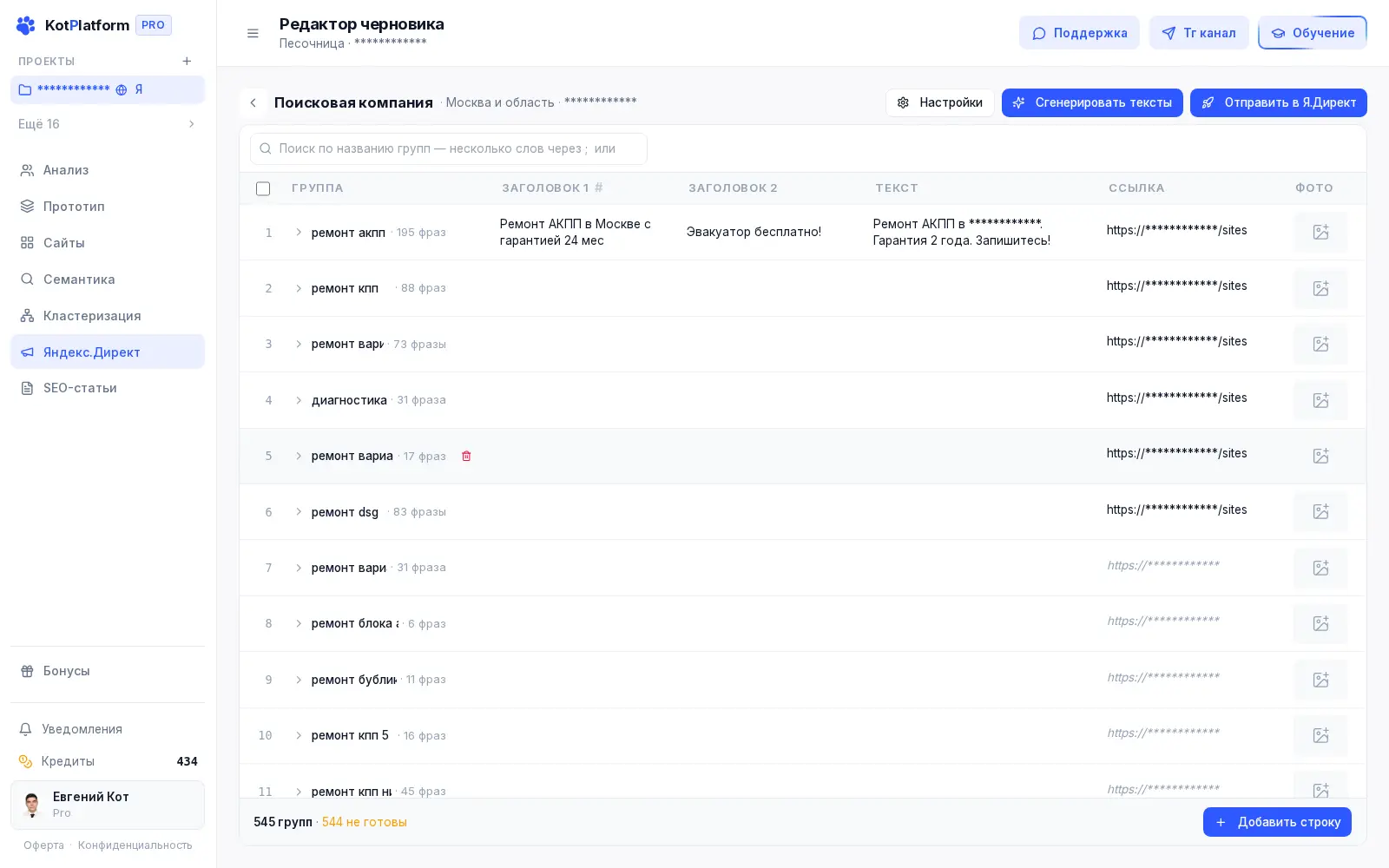Open the SEO-статьи section
Viewport: 1389px width, 868px height.
[108, 388]
